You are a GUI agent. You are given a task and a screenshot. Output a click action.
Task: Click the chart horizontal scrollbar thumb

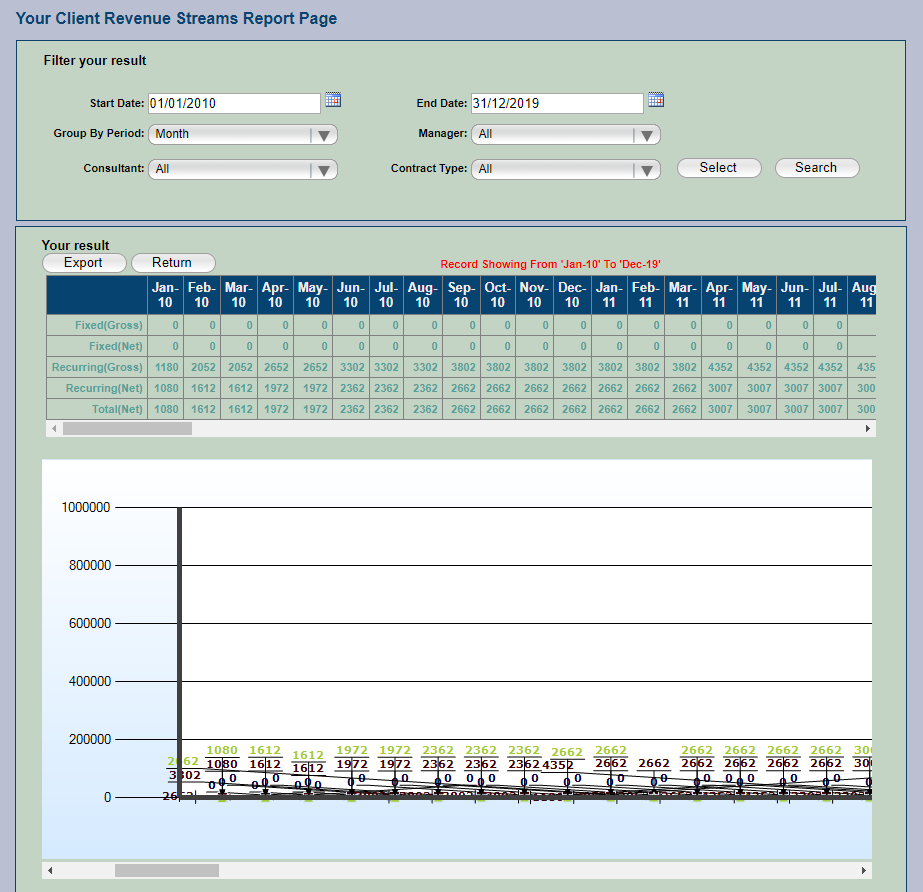(x=167, y=870)
